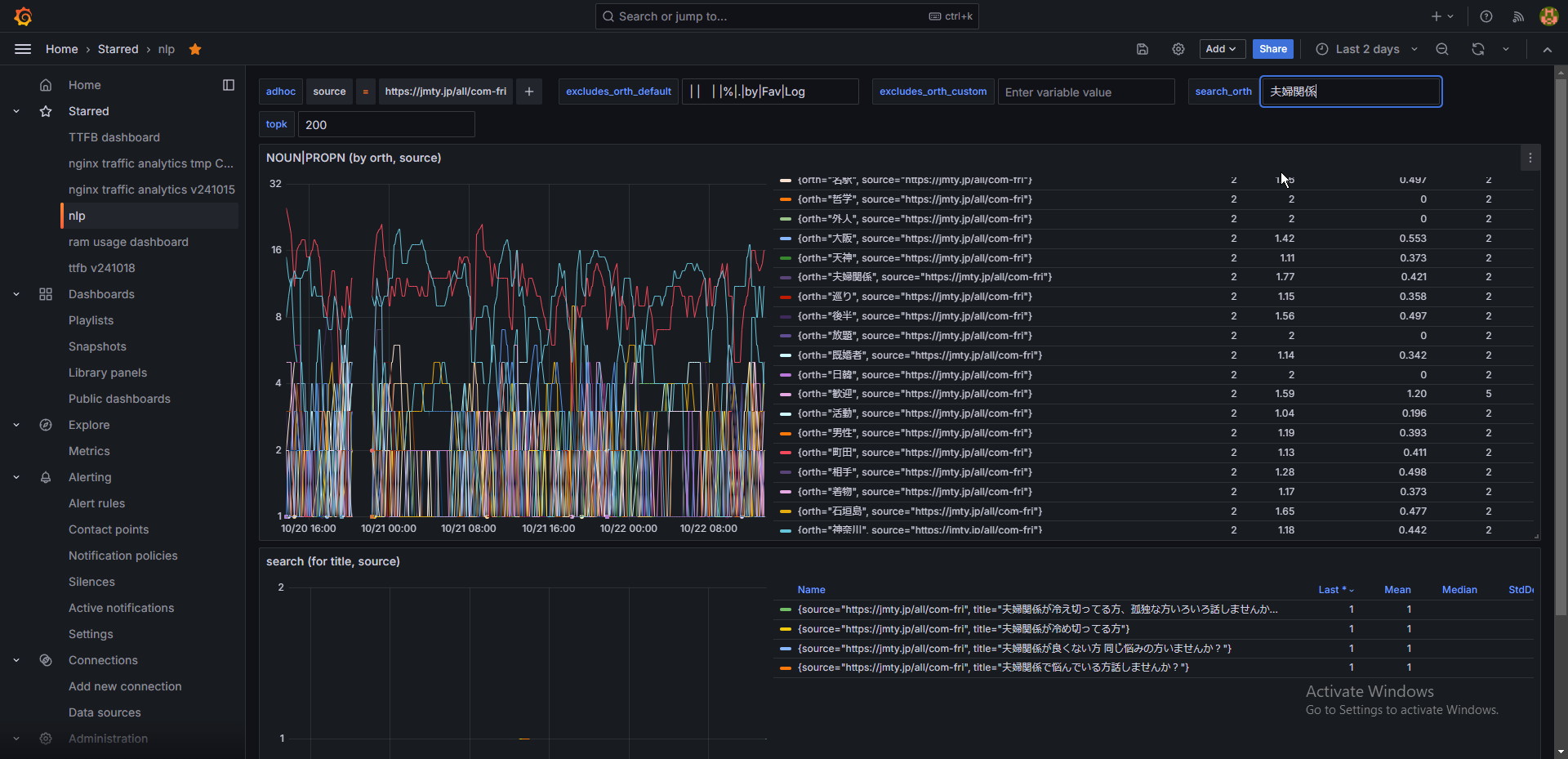Open the Add dropdown
The height and width of the screenshot is (759, 1568).
[x=1222, y=49]
